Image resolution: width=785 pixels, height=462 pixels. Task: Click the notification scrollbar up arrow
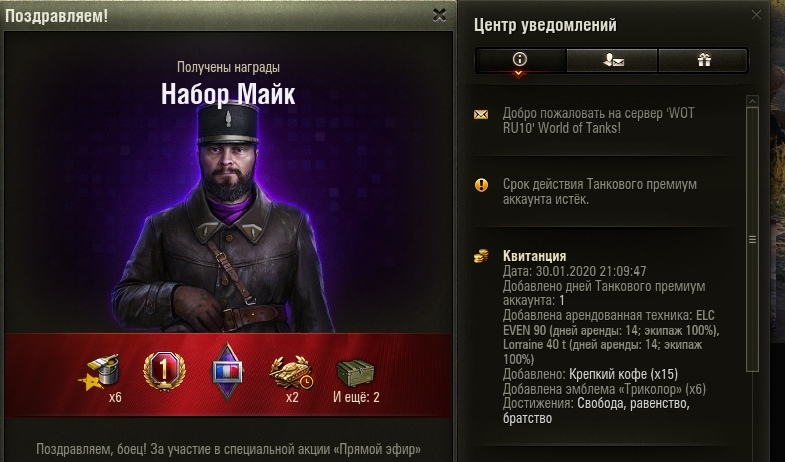(x=752, y=101)
